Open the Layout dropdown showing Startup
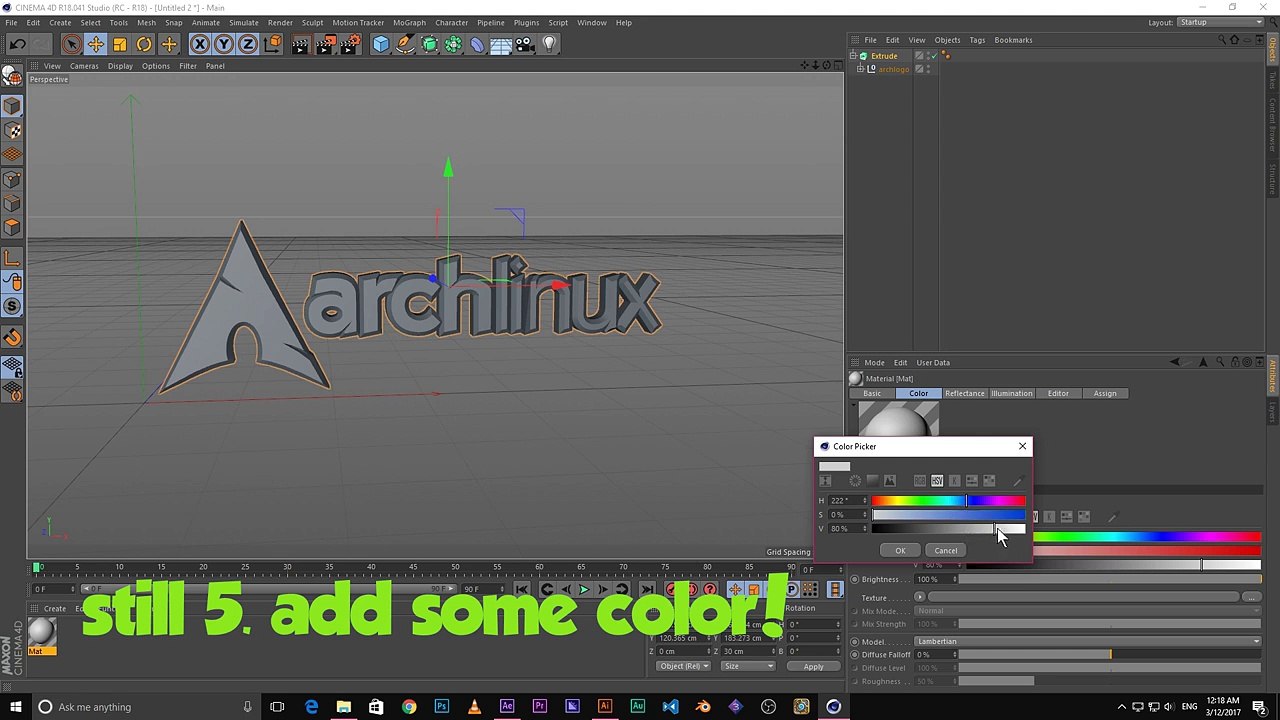This screenshot has width=1280, height=720. pyautogui.click(x=1220, y=22)
